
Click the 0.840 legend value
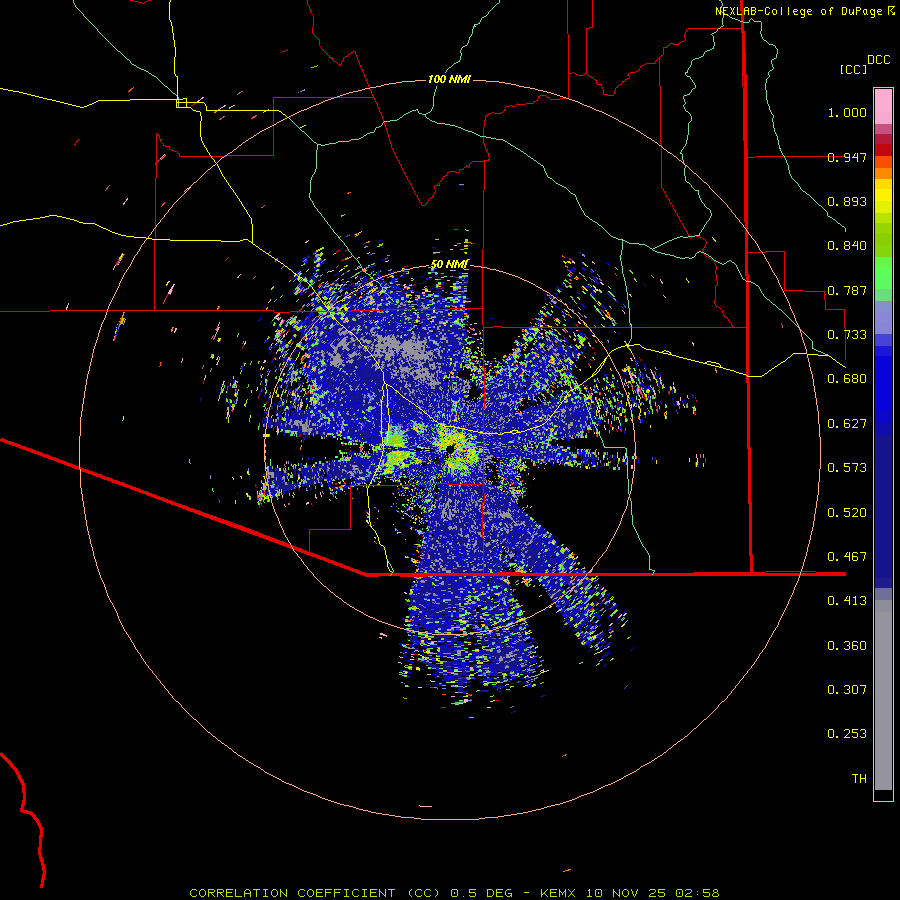point(847,246)
